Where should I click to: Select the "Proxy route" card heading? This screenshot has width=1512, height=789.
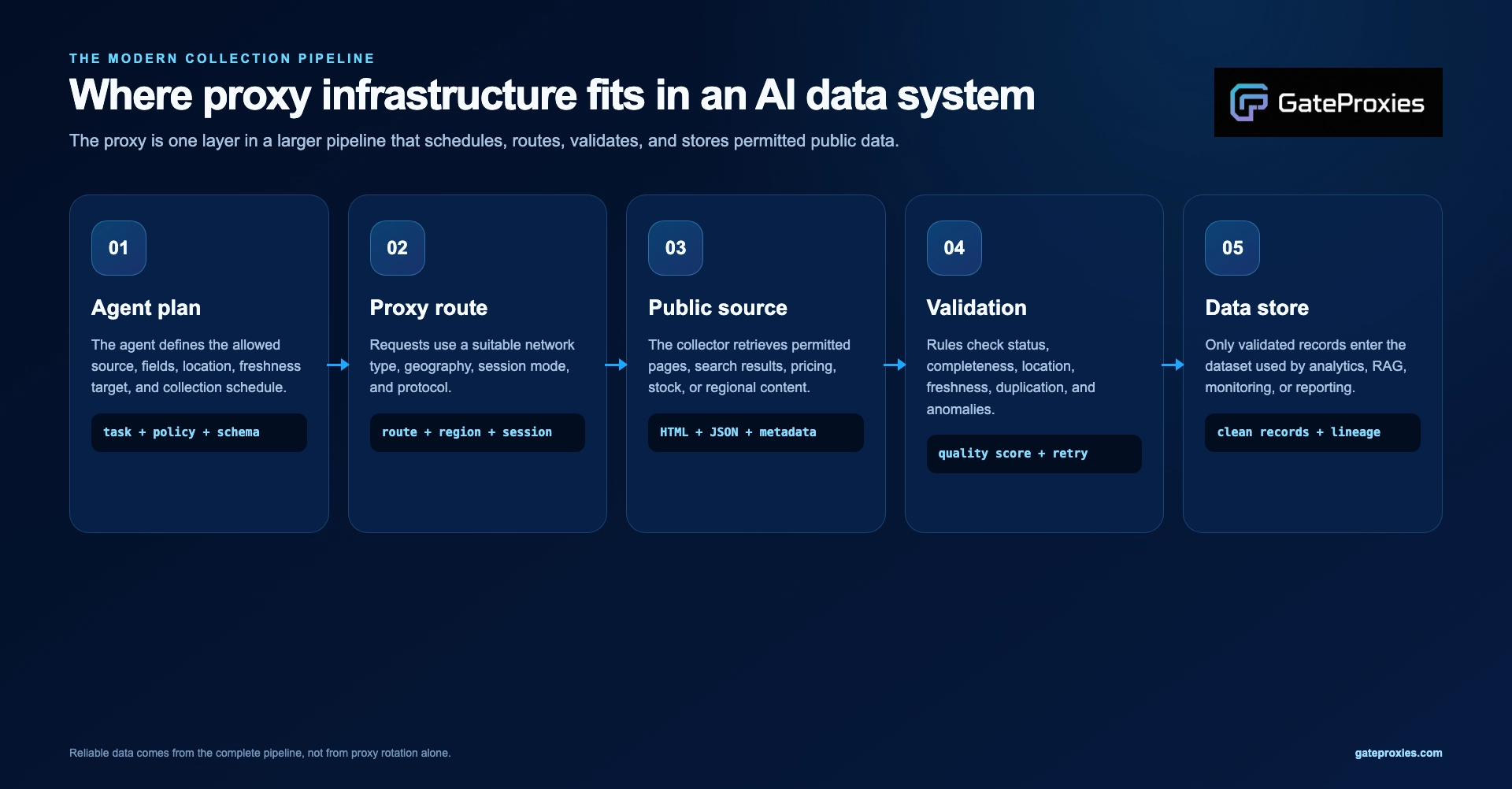[428, 308]
